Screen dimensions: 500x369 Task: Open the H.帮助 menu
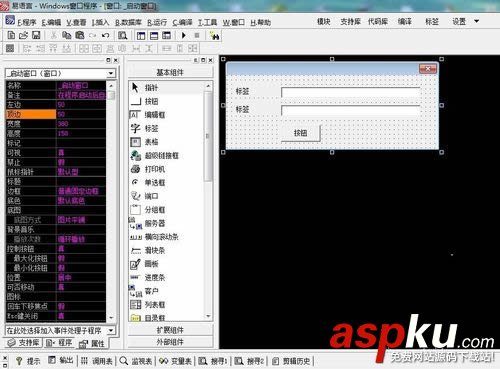(x=260, y=22)
